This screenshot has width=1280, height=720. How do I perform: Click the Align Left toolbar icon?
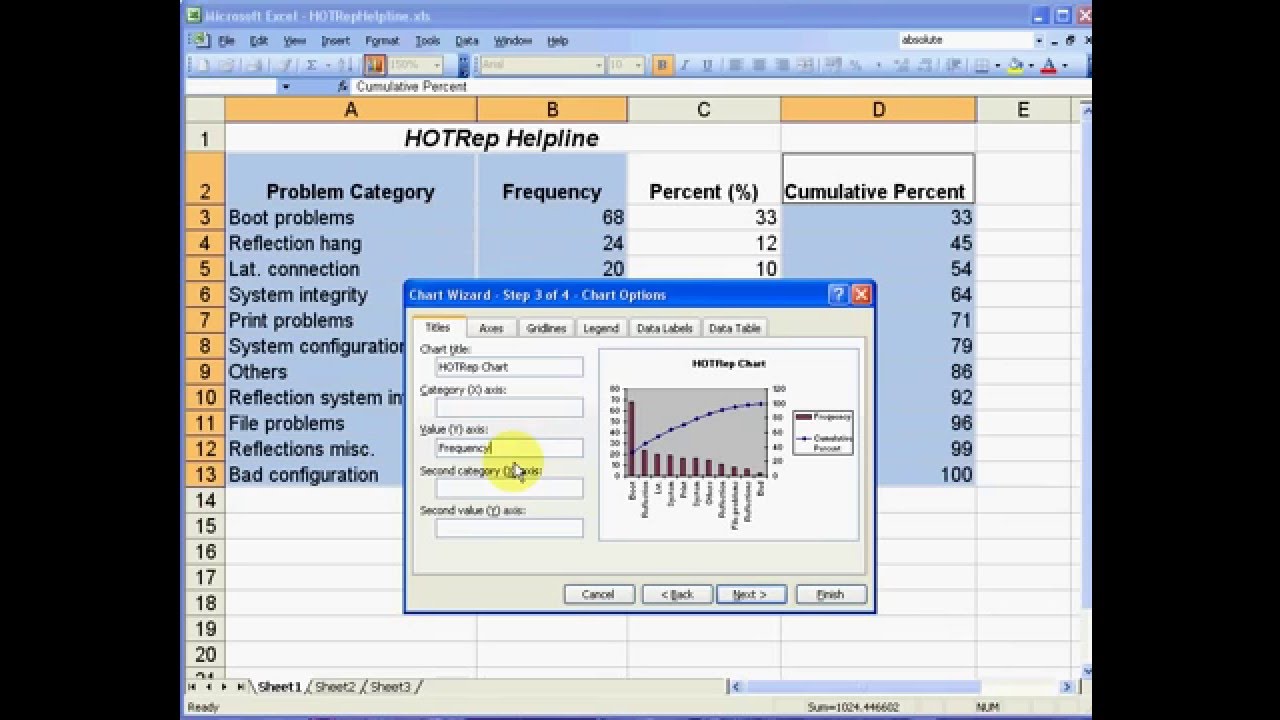click(736, 65)
